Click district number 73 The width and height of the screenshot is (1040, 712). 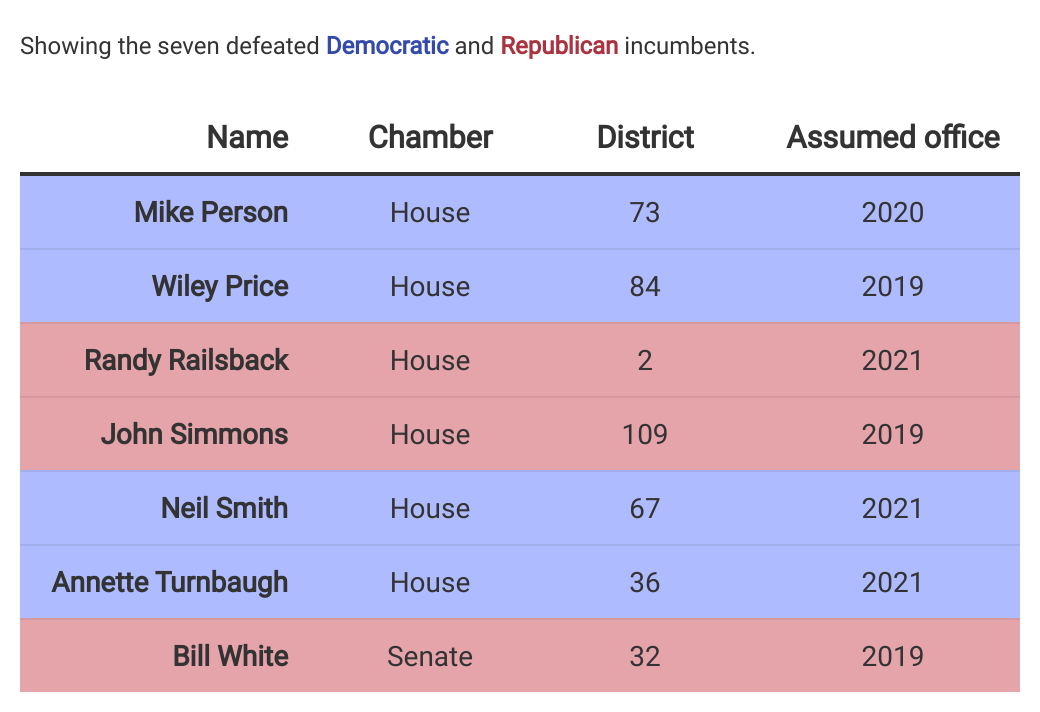[645, 212]
